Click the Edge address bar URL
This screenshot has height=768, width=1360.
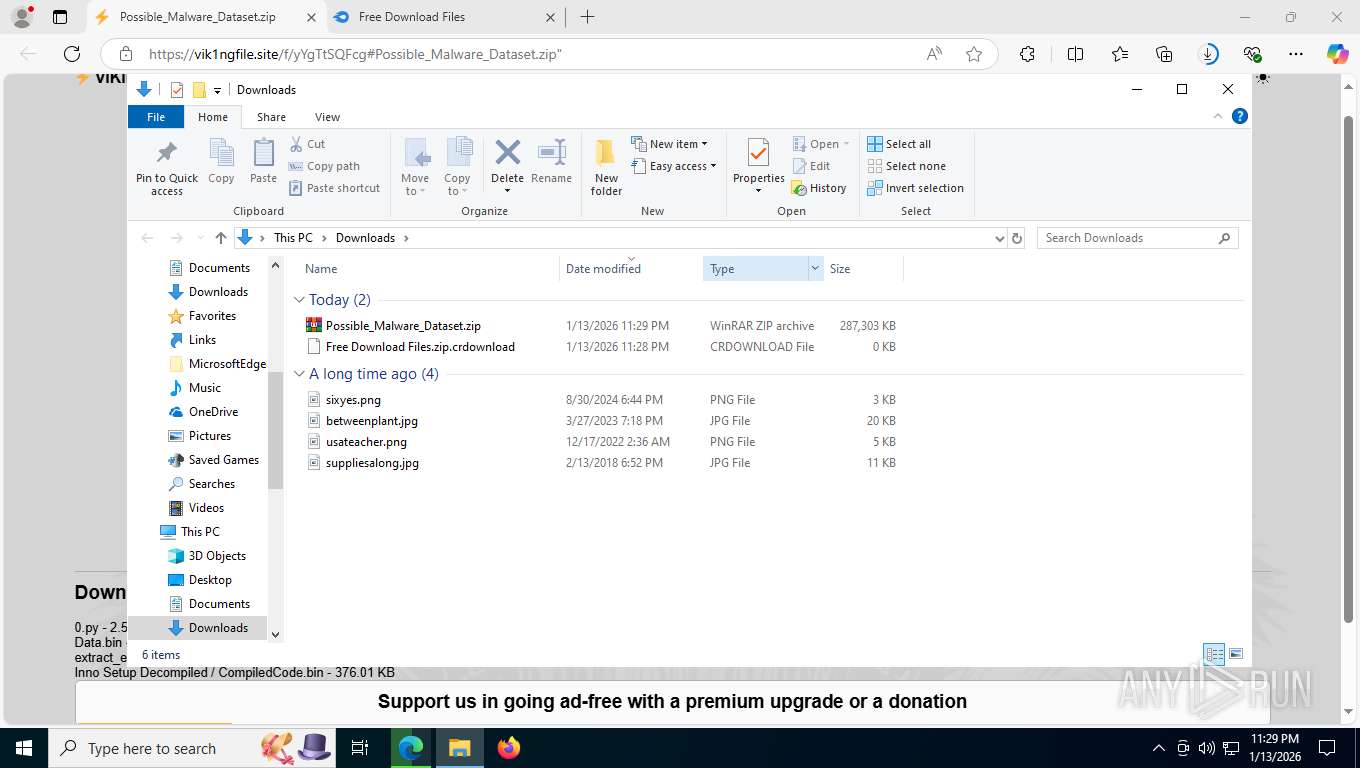(355, 54)
